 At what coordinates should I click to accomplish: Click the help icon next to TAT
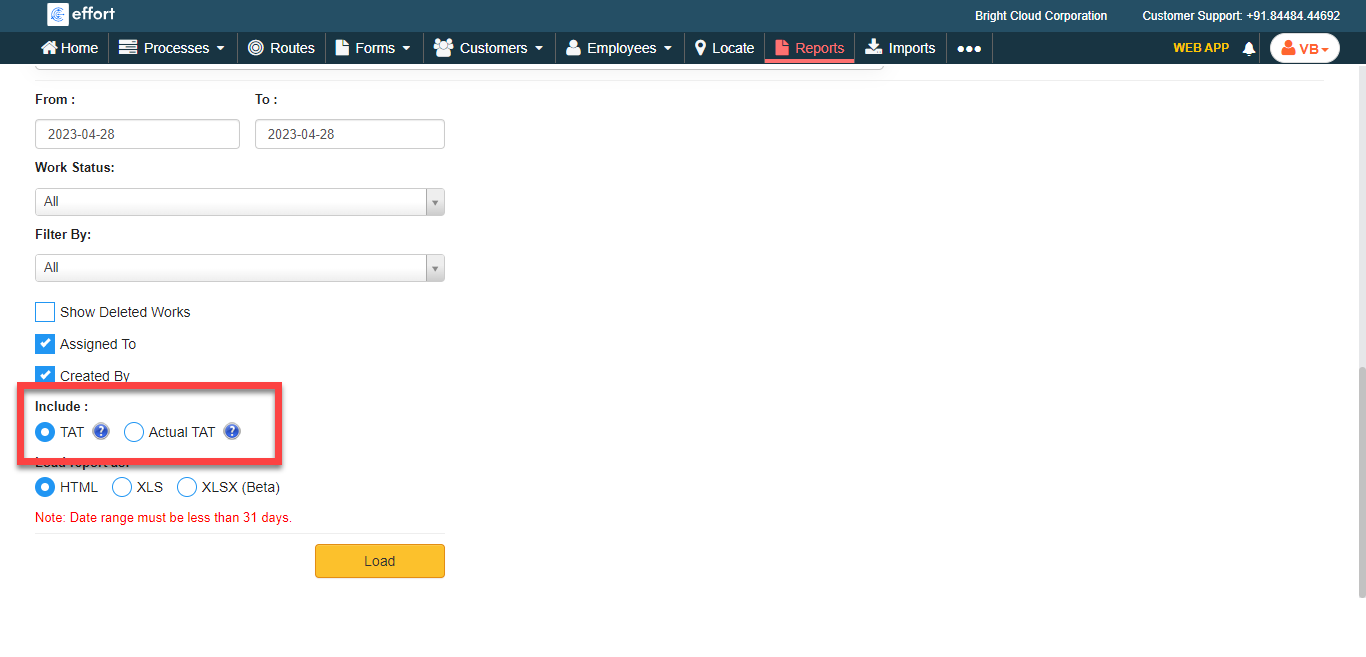(x=101, y=432)
